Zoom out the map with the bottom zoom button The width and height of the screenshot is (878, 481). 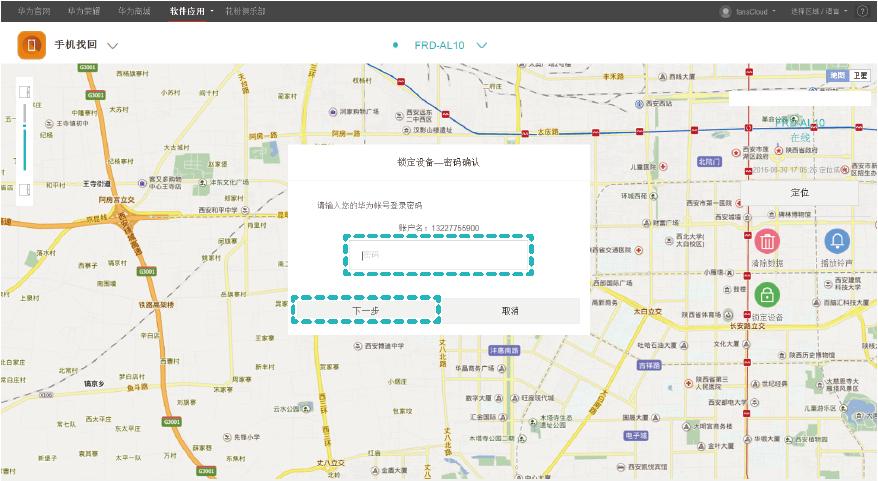[x=24, y=189]
